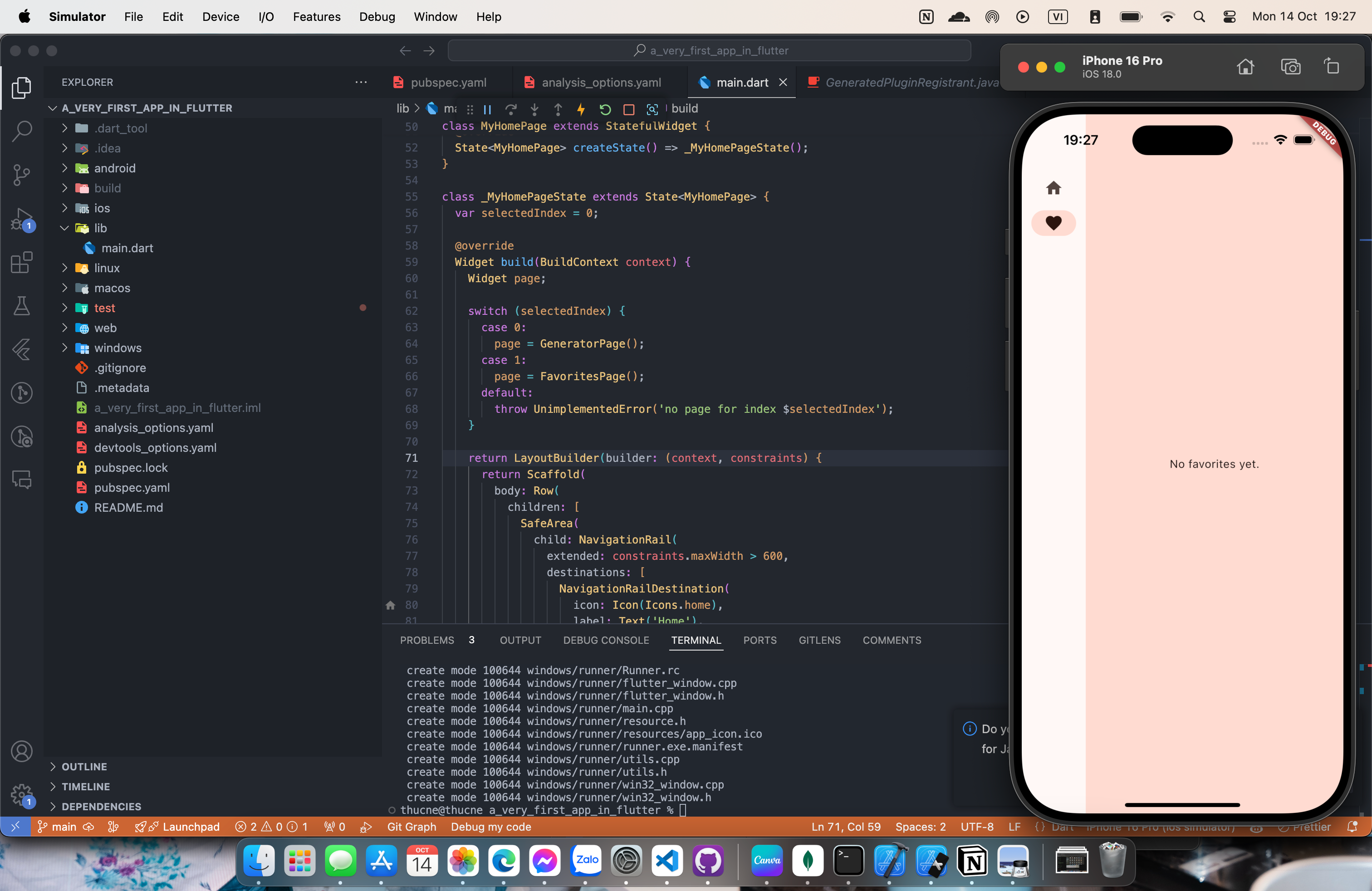Open the Explorer view in activity bar
1372x891 pixels.
21,88
